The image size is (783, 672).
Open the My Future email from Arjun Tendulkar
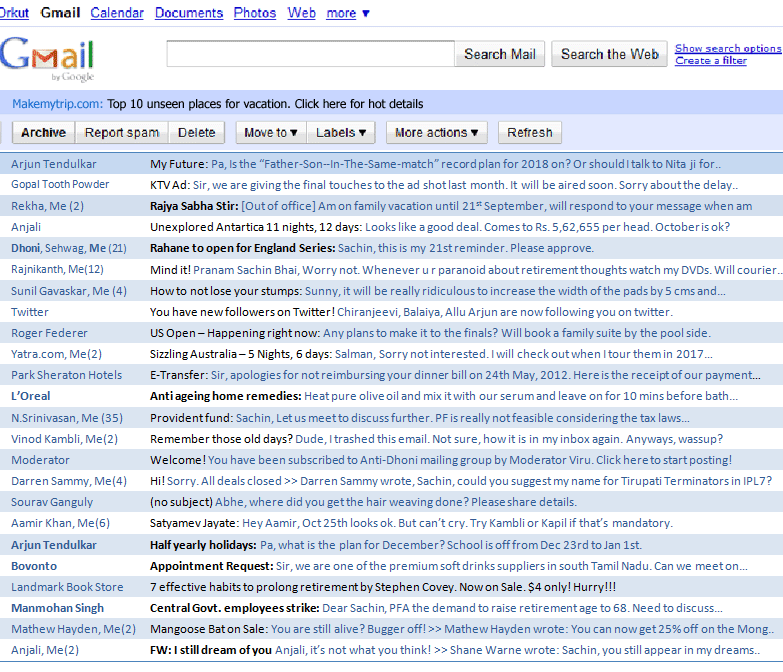392,164
